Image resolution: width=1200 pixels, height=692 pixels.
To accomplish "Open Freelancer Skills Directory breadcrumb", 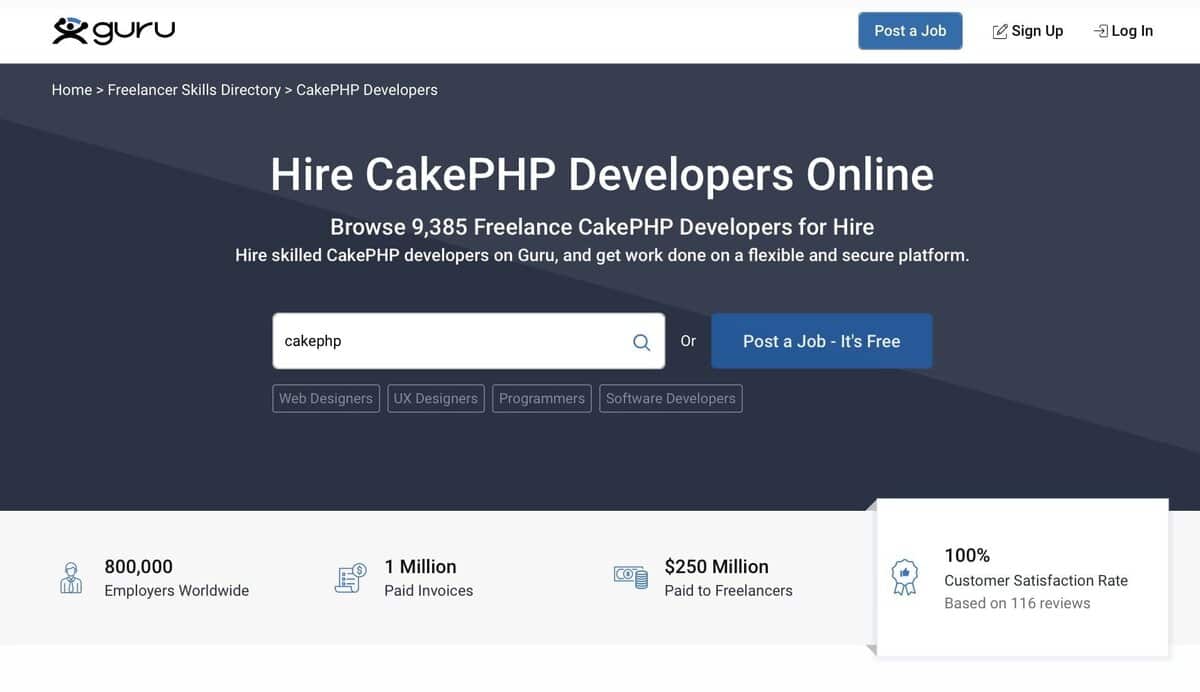I will [194, 90].
